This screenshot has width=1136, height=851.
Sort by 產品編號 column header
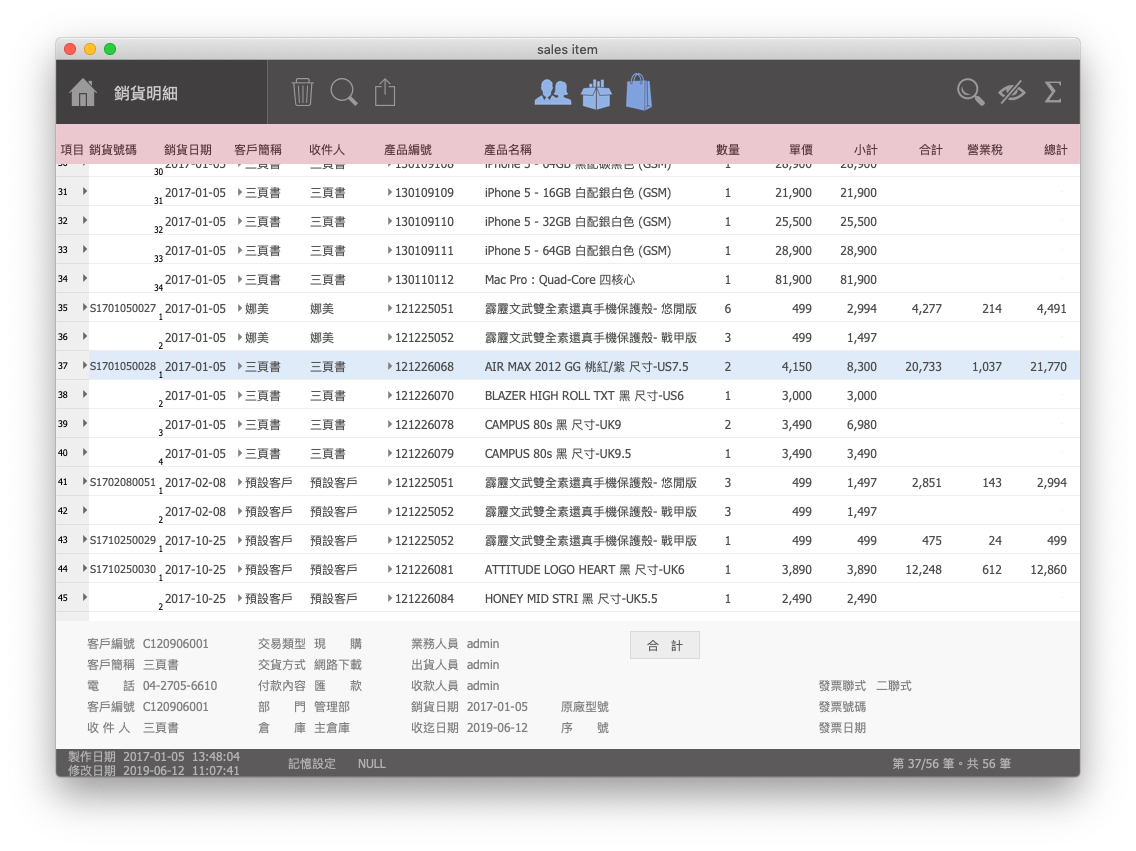[x=407, y=150]
